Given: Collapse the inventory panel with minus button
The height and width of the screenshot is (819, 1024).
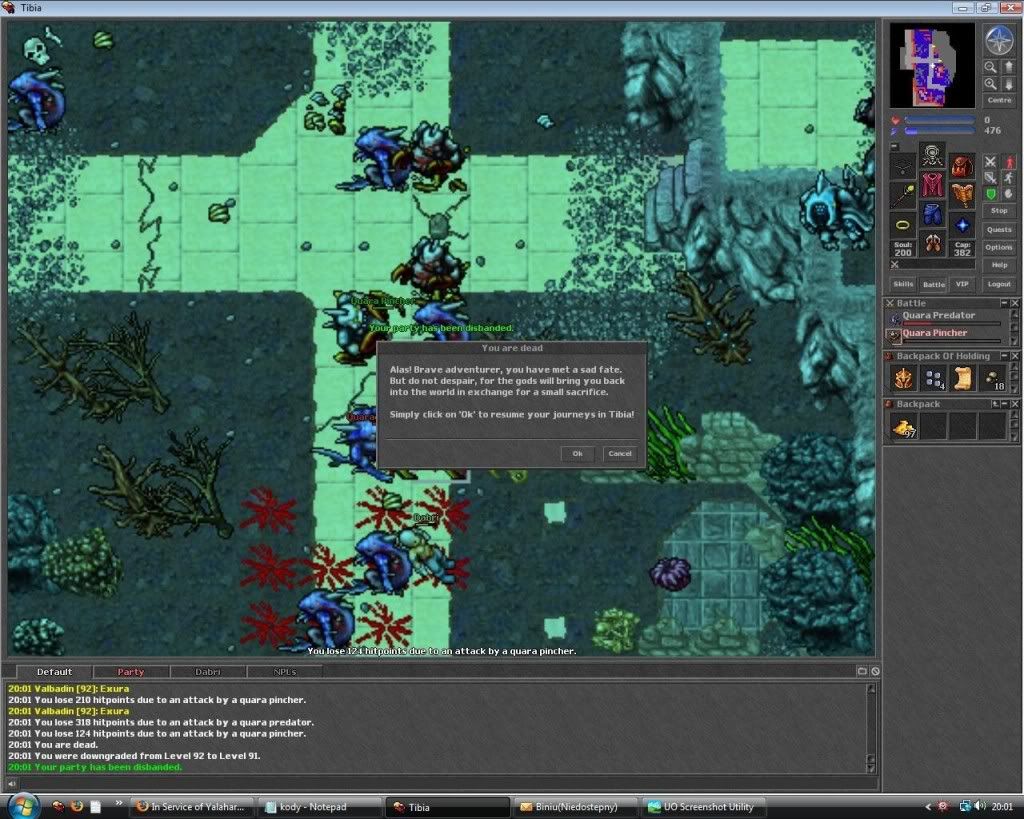Looking at the screenshot, I should pos(895,147).
